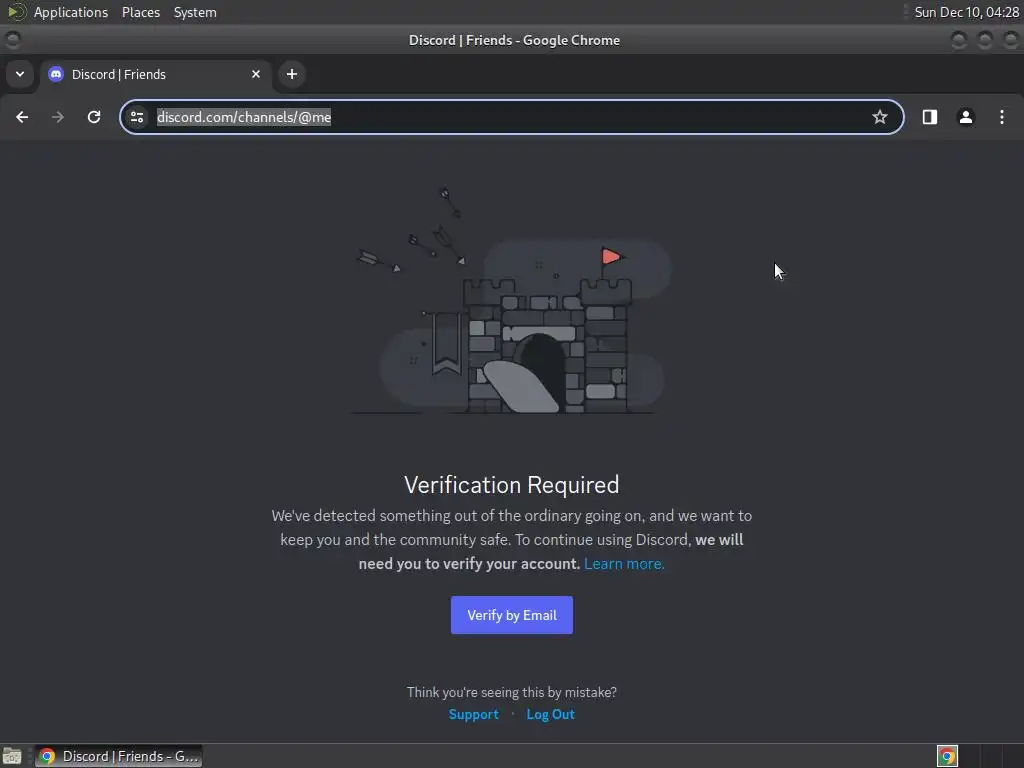Click show desktop icon in bottom panel
This screenshot has height=768, width=1024.
pos(12,756)
